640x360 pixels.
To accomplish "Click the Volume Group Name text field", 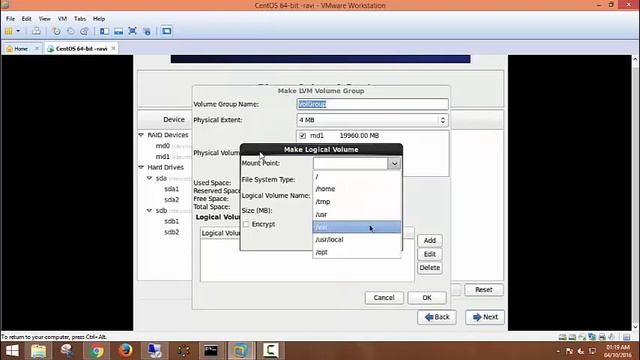I will (372, 104).
